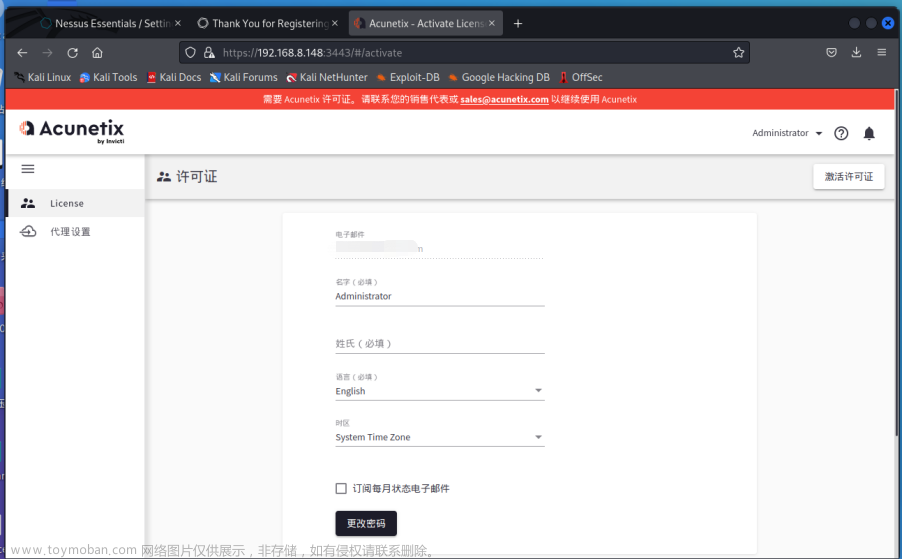902x559 pixels.
Task: Open the downloads arrow icon
Action: click(856, 52)
